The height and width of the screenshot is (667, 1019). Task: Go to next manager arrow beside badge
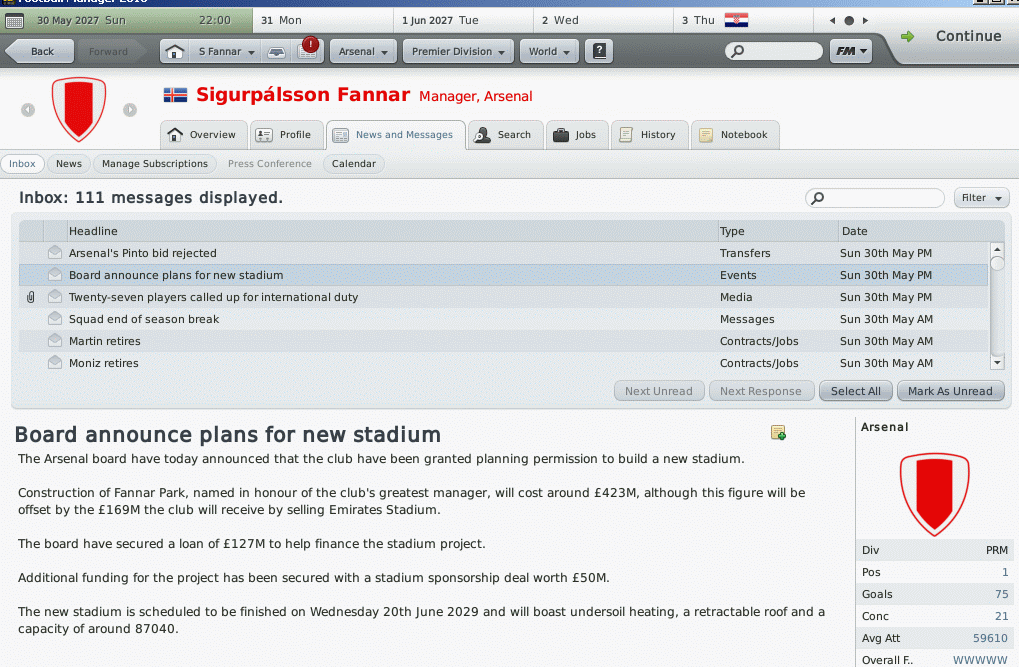click(130, 110)
